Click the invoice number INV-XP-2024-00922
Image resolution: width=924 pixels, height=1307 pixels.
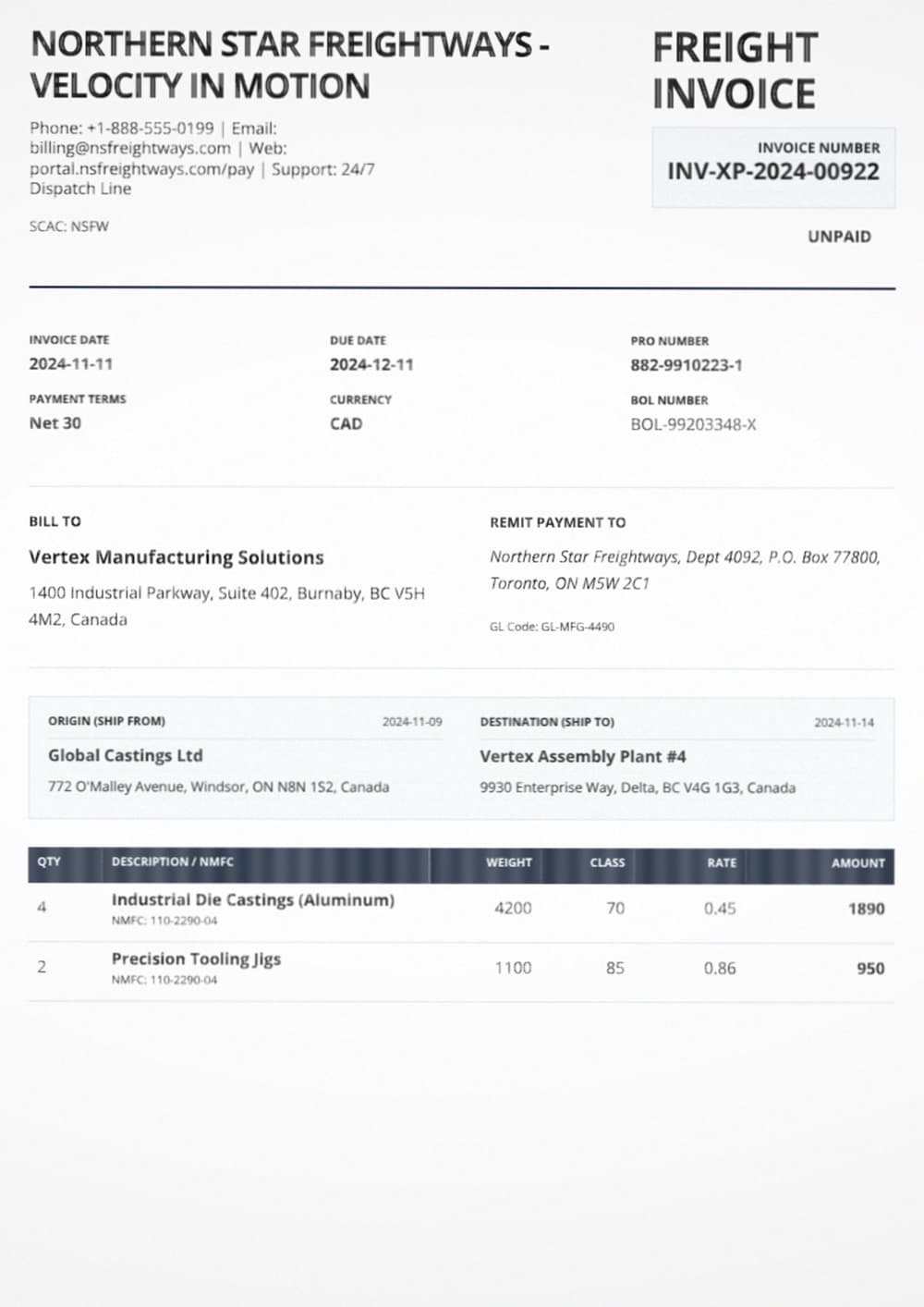tap(772, 172)
